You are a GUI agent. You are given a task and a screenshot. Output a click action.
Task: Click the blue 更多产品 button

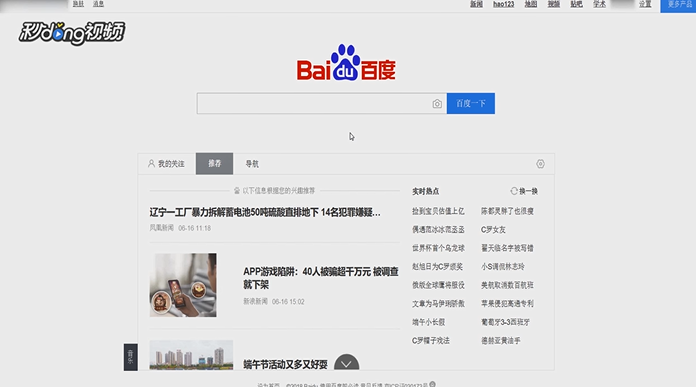pyautogui.click(x=678, y=5)
